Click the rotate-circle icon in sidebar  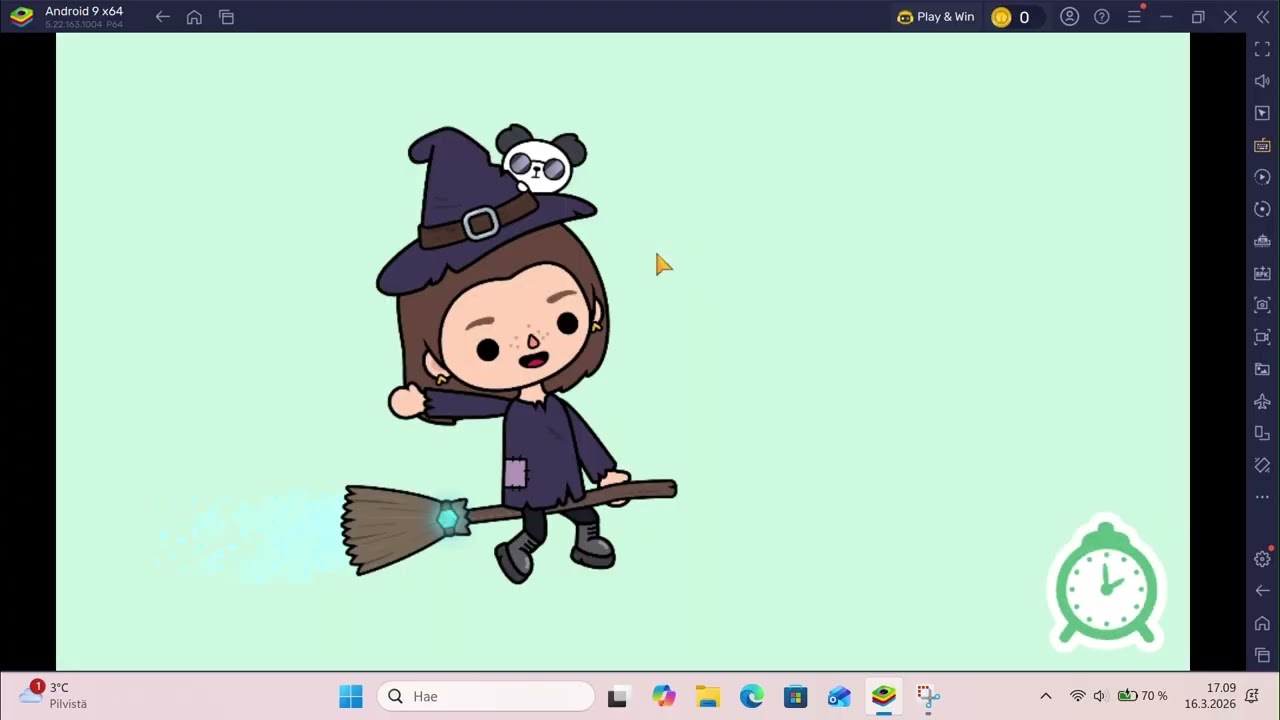click(1262, 209)
